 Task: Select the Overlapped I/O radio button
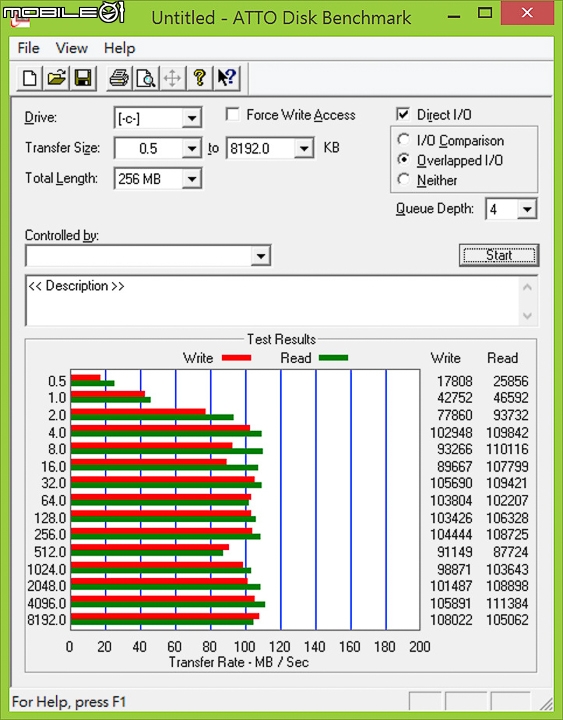coord(403,159)
